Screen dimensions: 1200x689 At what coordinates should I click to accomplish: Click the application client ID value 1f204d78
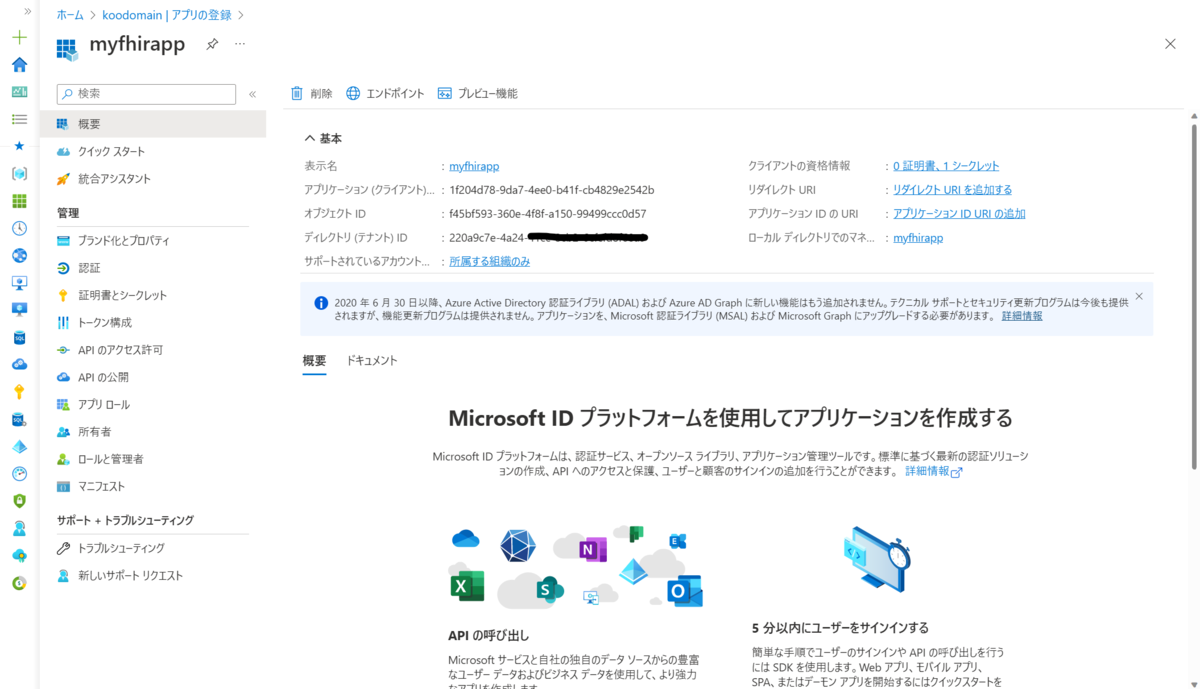pyautogui.click(x=552, y=190)
